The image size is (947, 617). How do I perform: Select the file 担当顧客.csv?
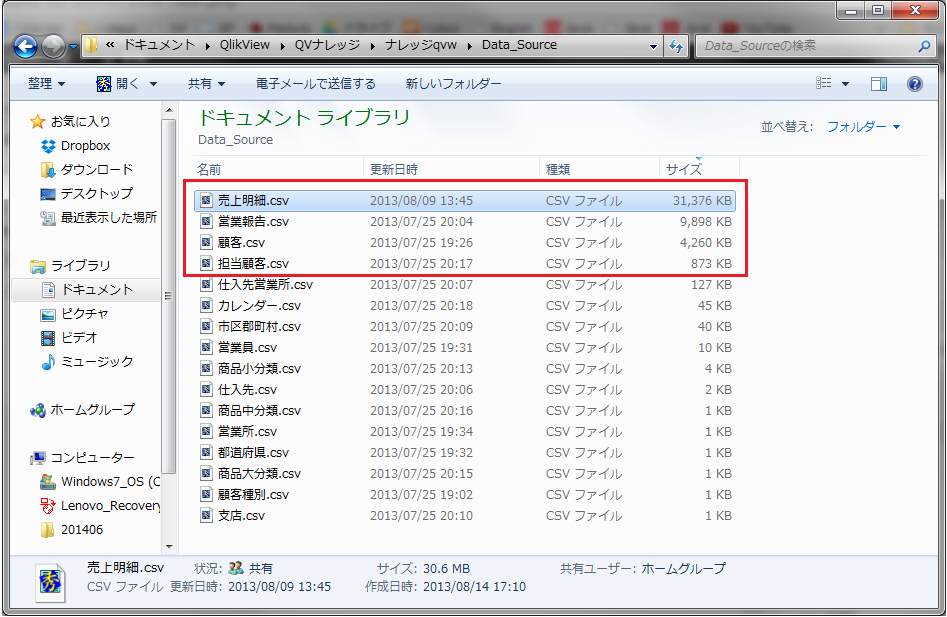click(465, 264)
